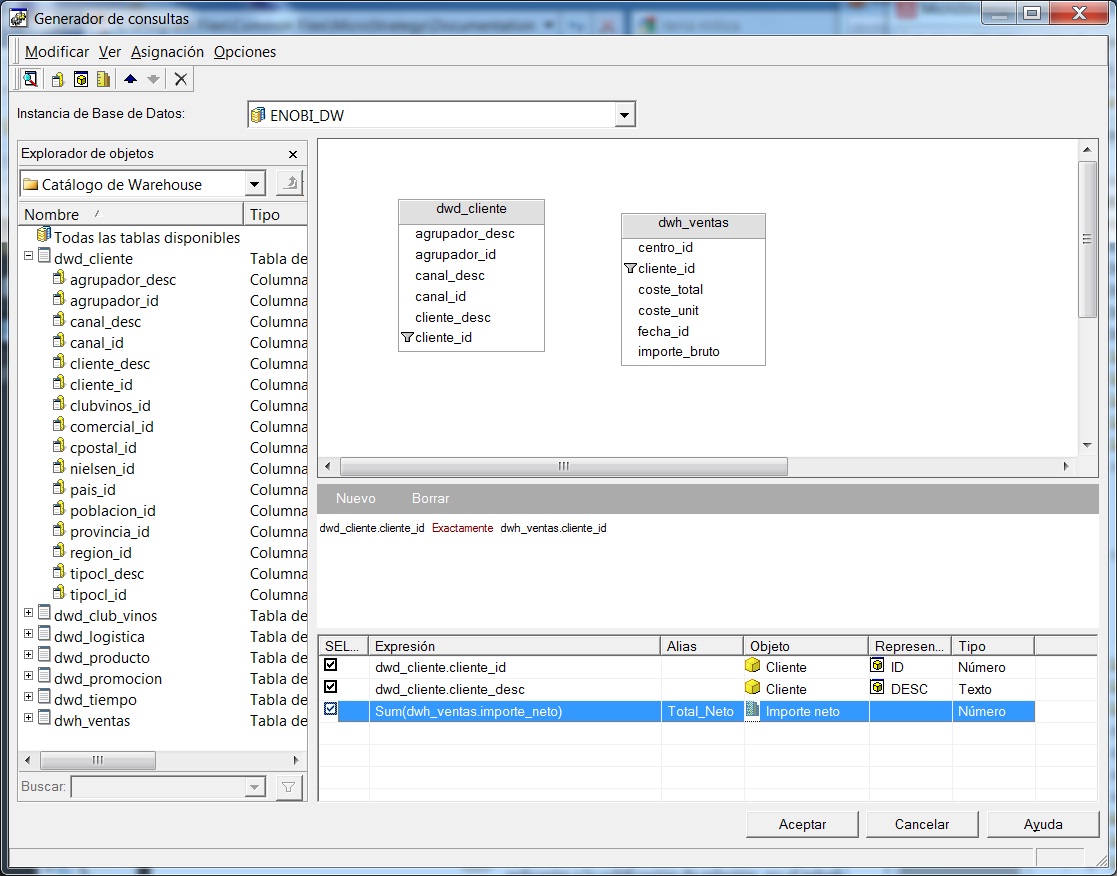
Task: Toggle checkbox for Sum(dwh_ventas.importe_neto) row
Action: point(331,709)
